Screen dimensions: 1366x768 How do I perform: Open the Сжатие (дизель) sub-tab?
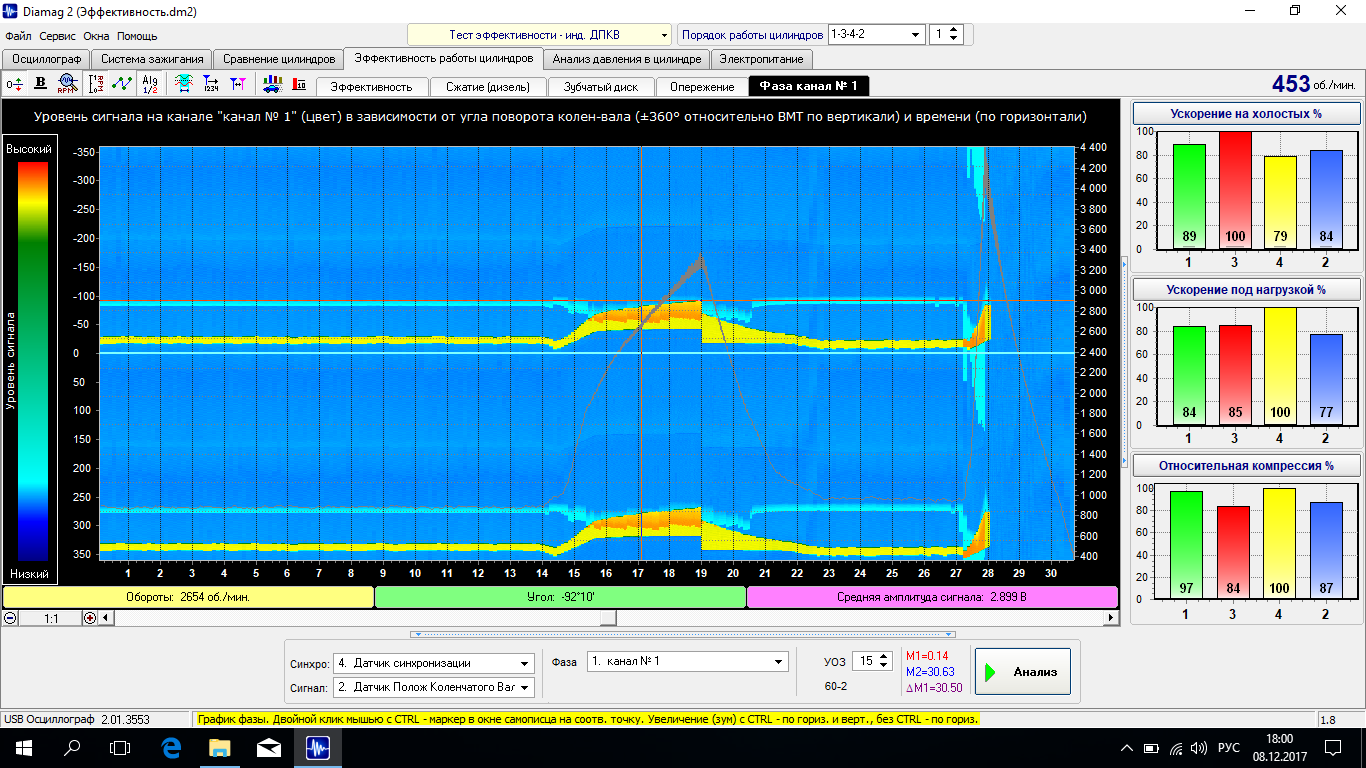point(488,86)
